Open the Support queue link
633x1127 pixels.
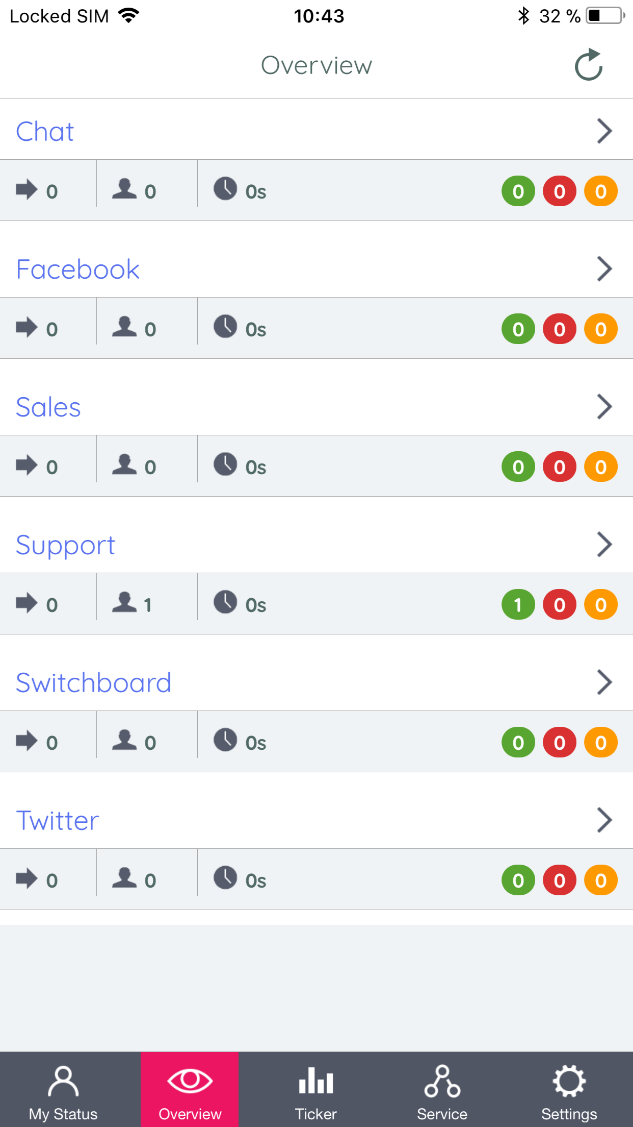pos(66,545)
